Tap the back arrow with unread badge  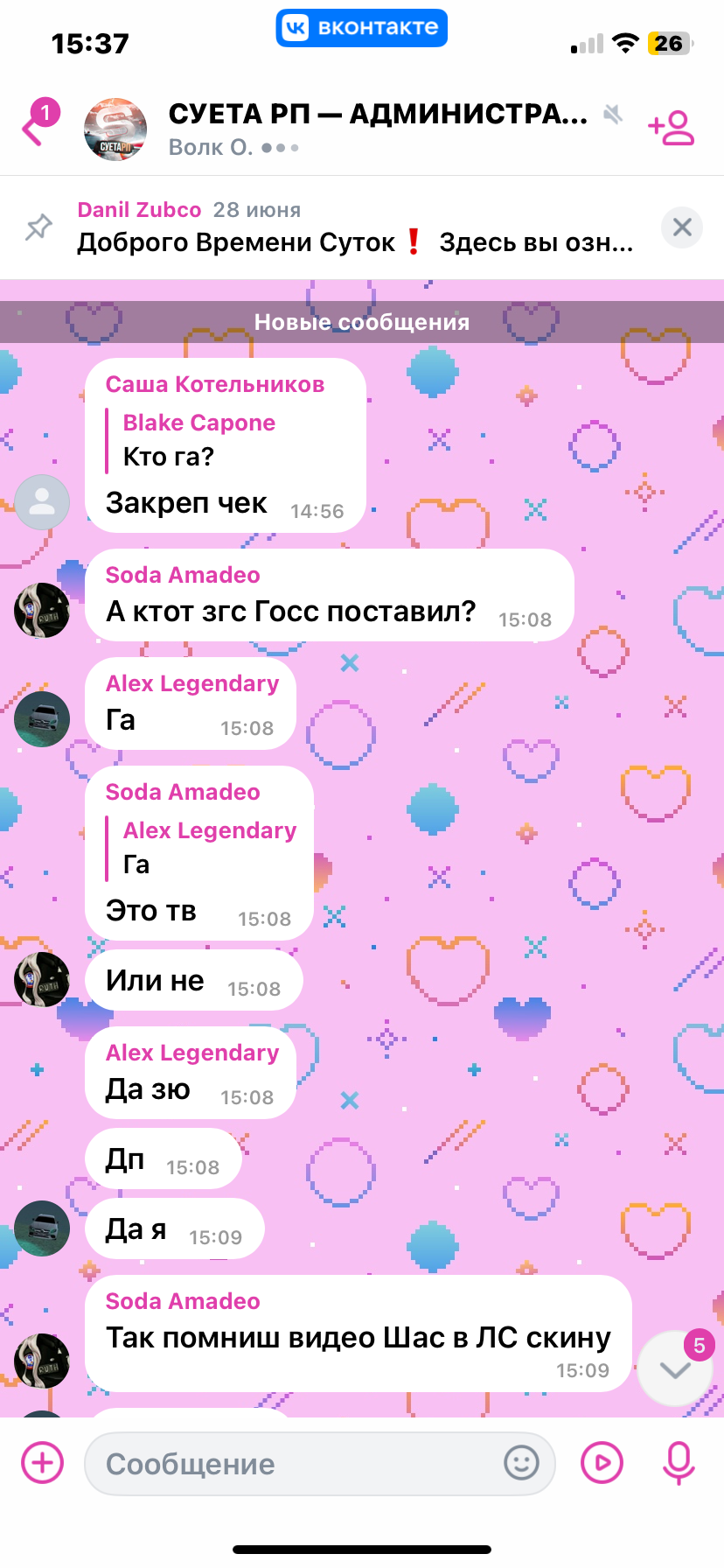(38, 123)
